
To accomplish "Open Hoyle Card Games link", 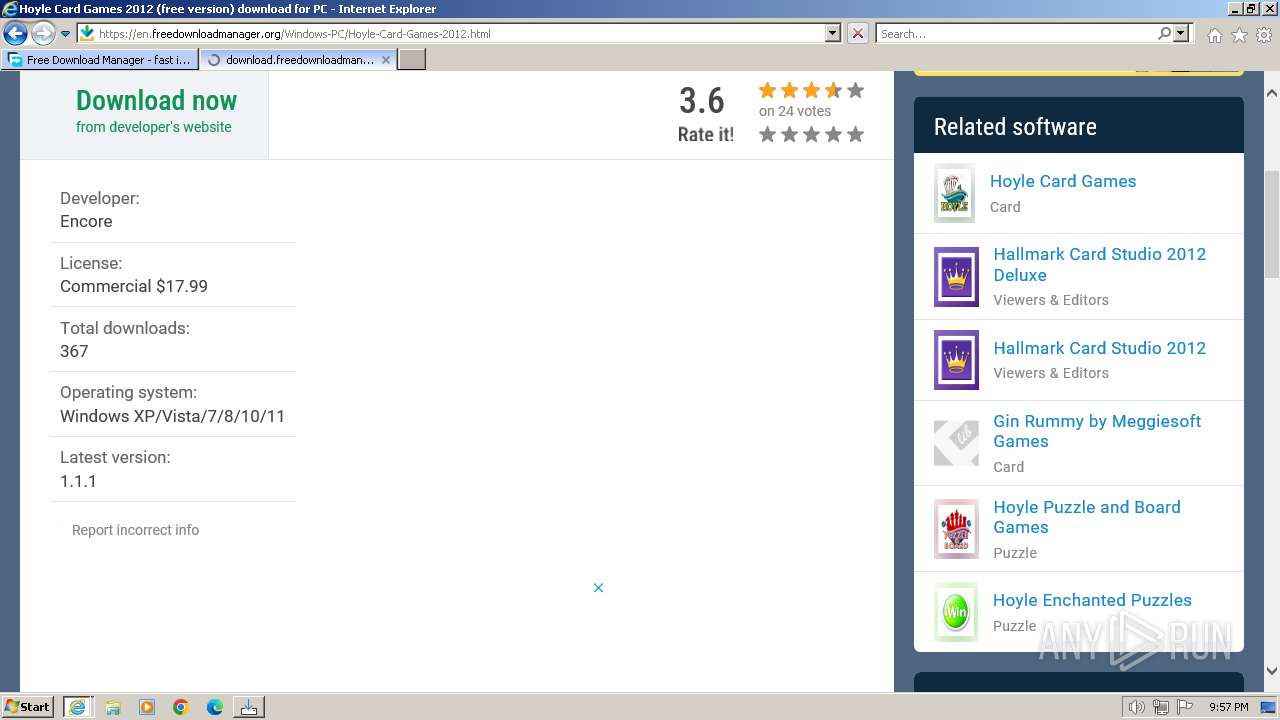I will coord(1063,181).
